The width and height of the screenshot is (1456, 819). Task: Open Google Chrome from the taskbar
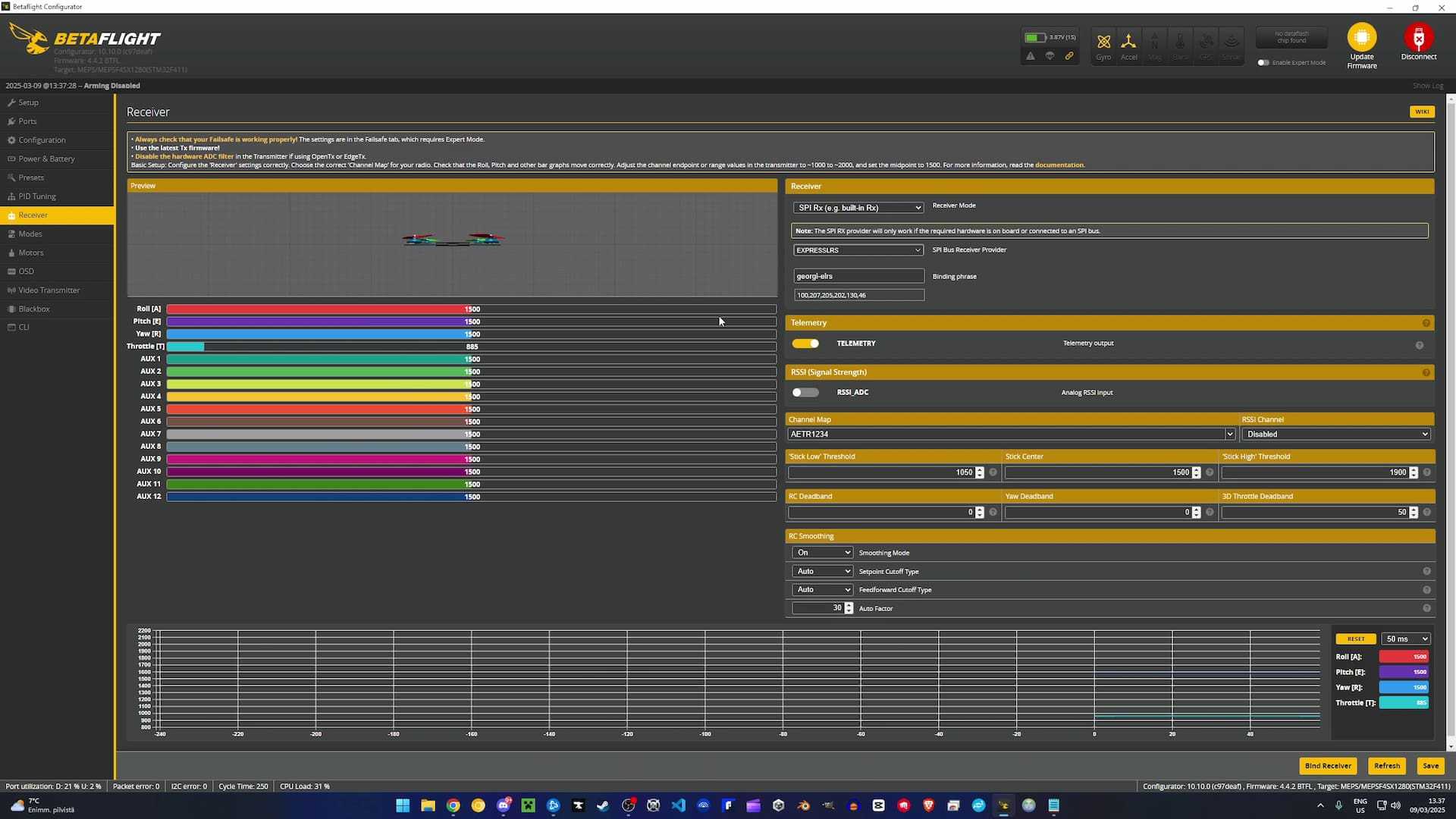point(453,805)
